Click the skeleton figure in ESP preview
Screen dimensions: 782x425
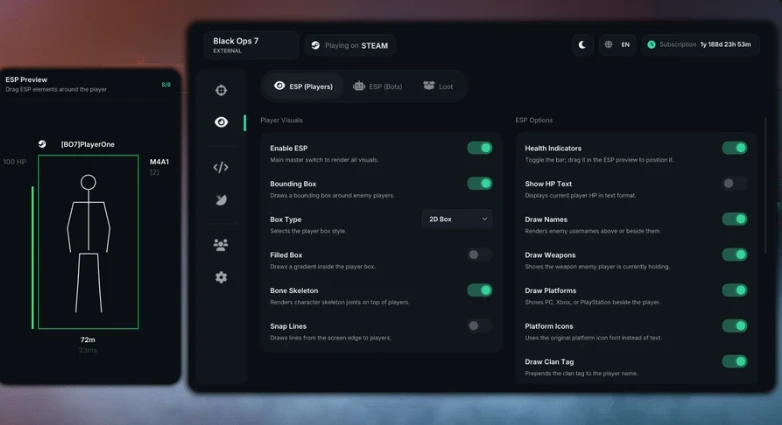(89, 243)
